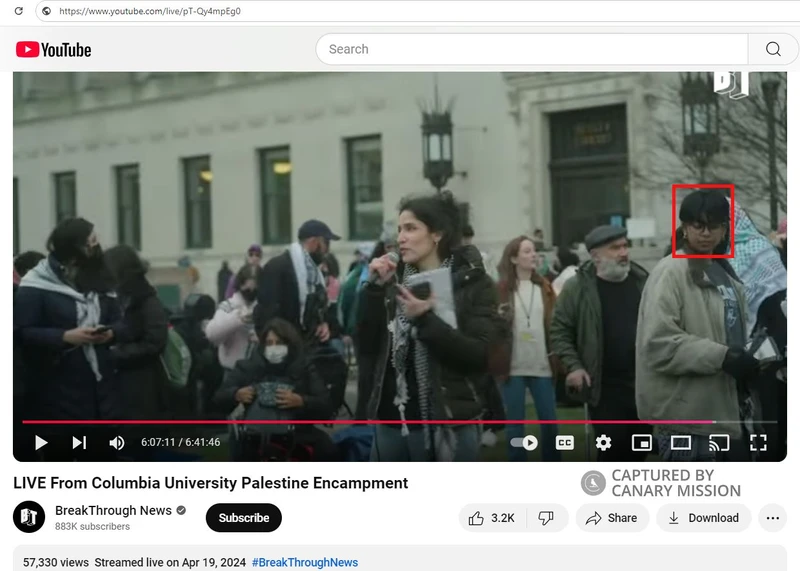
Task: Toggle the autoplay switch
Action: [x=524, y=442]
